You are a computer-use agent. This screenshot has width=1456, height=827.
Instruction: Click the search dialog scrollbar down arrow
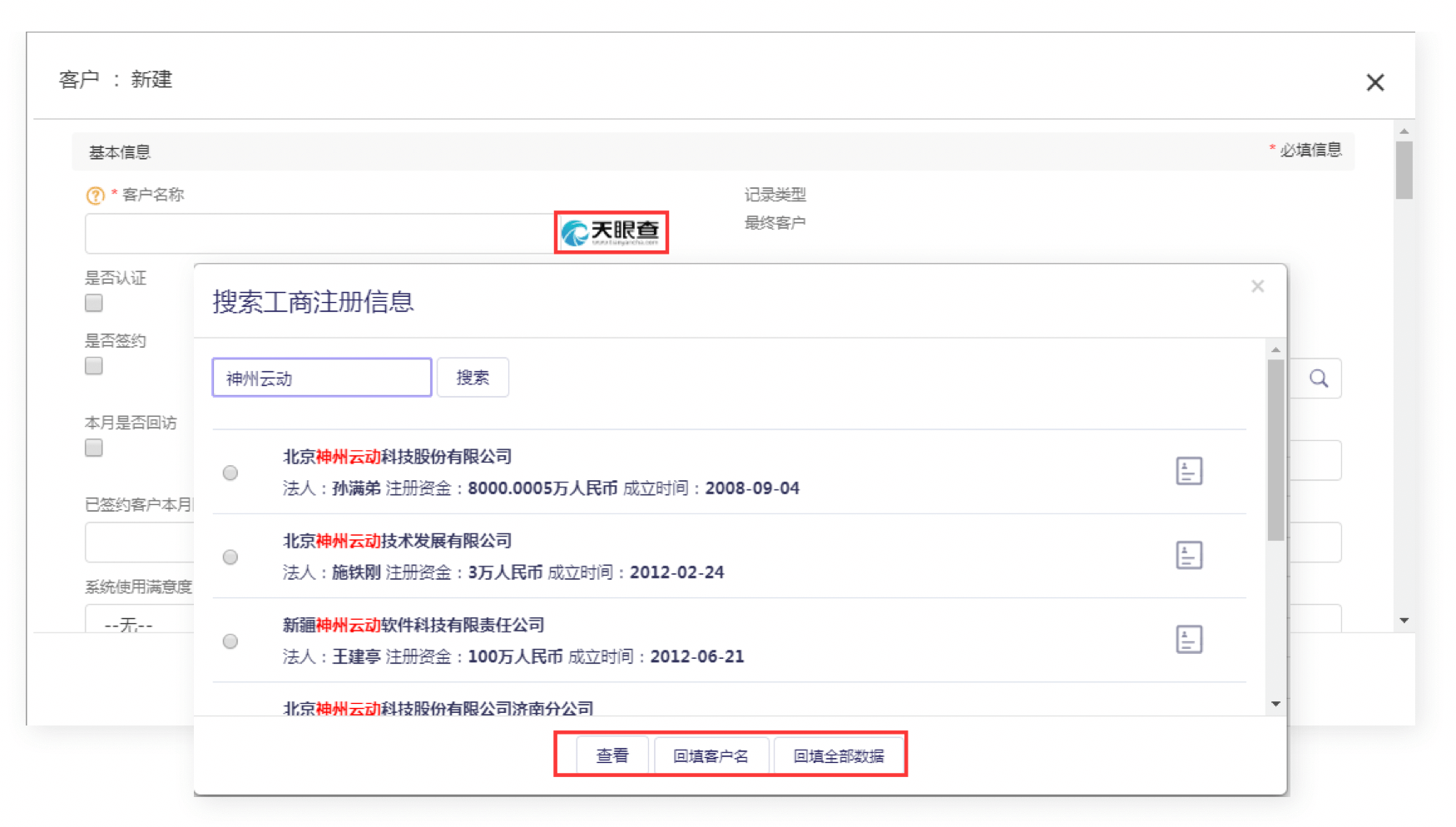click(x=1275, y=704)
